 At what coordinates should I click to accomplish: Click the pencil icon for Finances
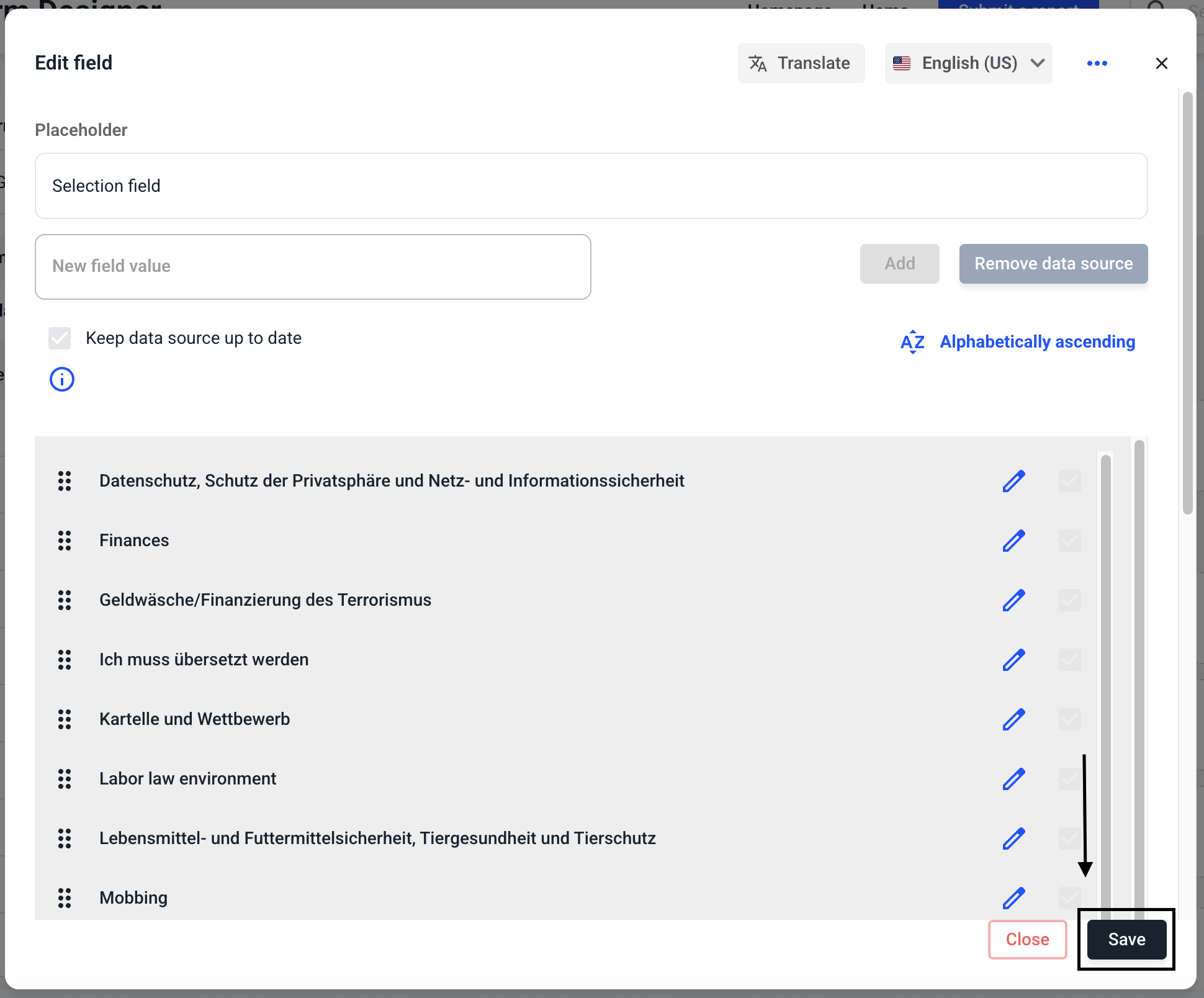pos(1013,541)
